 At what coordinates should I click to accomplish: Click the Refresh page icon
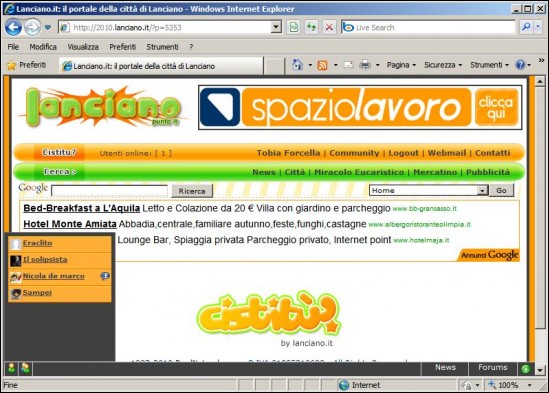pos(311,27)
